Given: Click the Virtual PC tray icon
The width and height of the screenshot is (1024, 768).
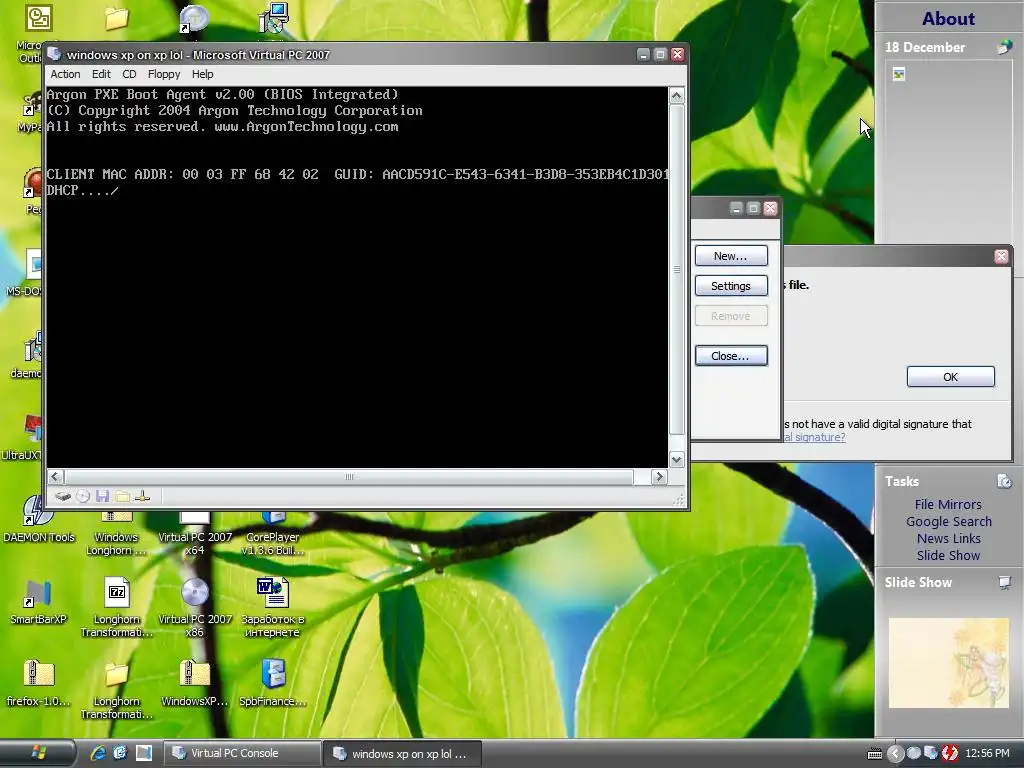Looking at the screenshot, I should coord(931,754).
